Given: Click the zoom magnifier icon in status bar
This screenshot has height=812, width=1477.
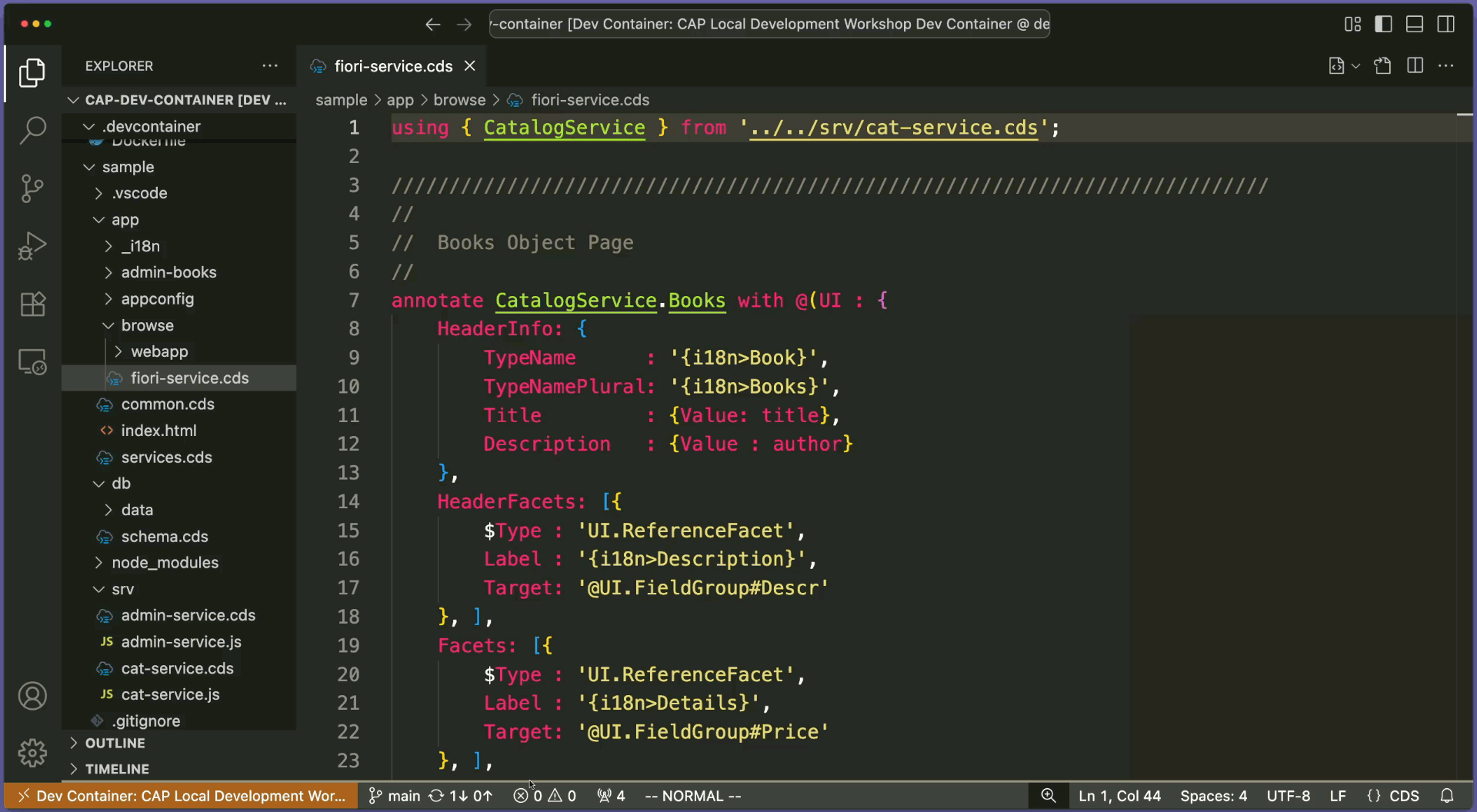Looking at the screenshot, I should point(1049,797).
